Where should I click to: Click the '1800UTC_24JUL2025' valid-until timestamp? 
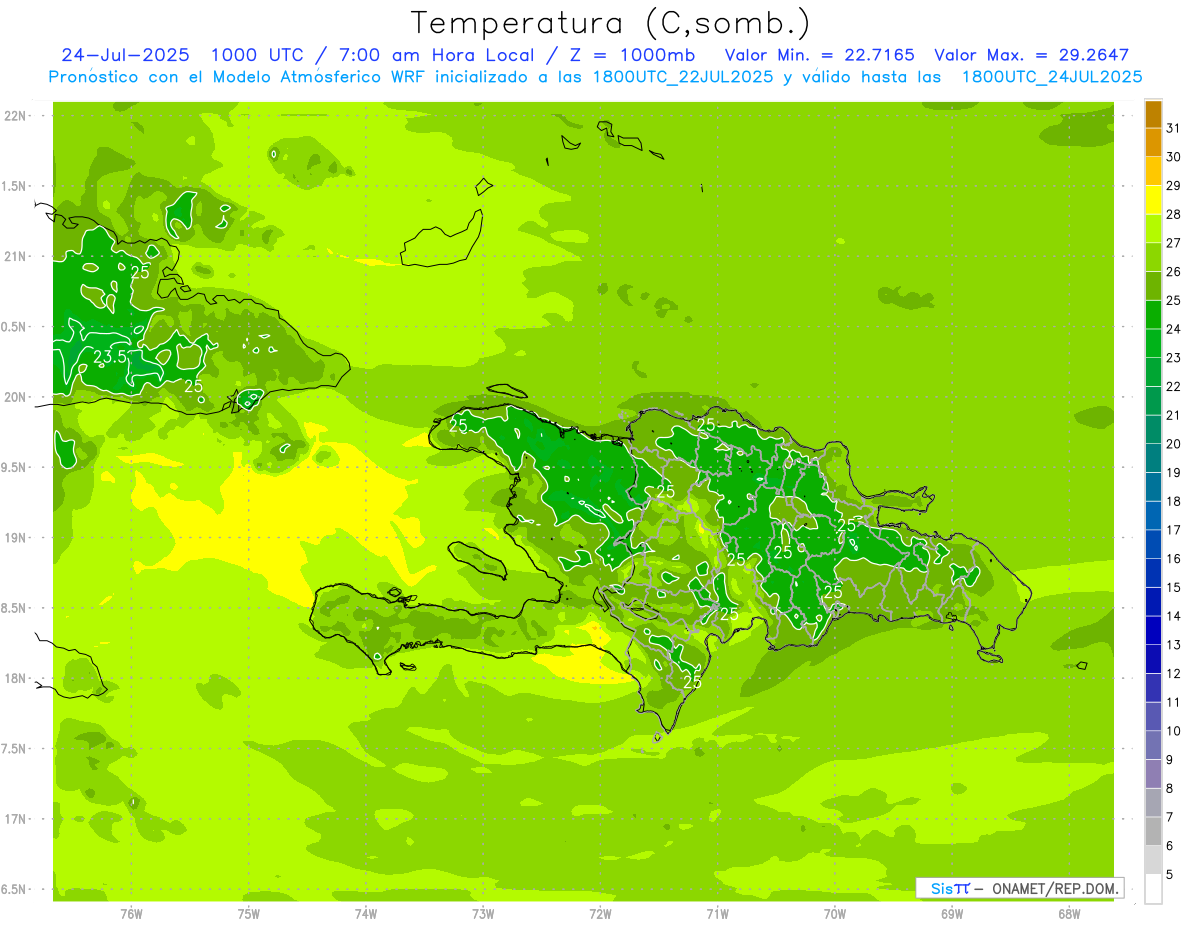click(x=1051, y=77)
